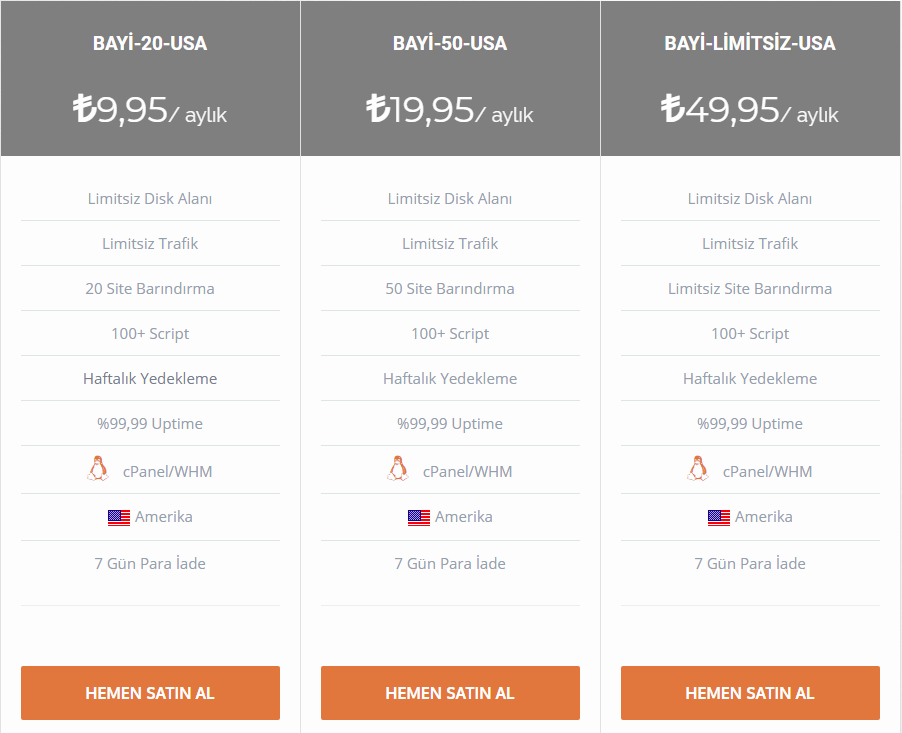The image size is (902, 733).
Task: Select the BAYİ-20-USA plan title
Action: coord(150,43)
